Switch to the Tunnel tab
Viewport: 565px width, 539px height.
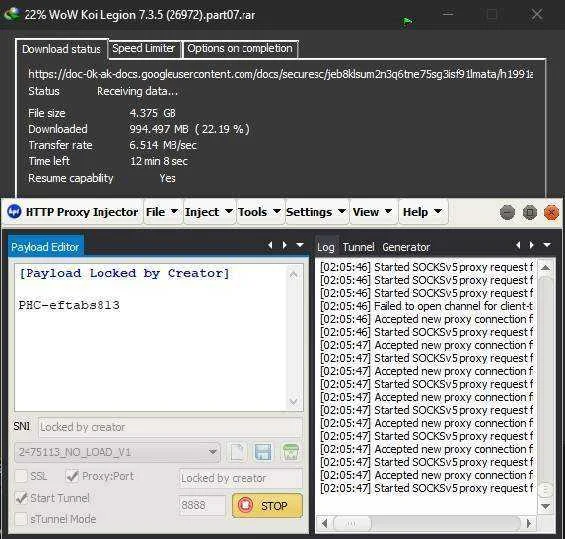[x=358, y=247]
